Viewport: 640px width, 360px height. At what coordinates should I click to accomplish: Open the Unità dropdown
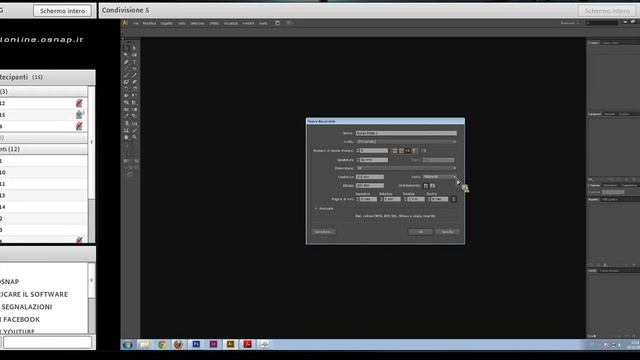(439, 177)
